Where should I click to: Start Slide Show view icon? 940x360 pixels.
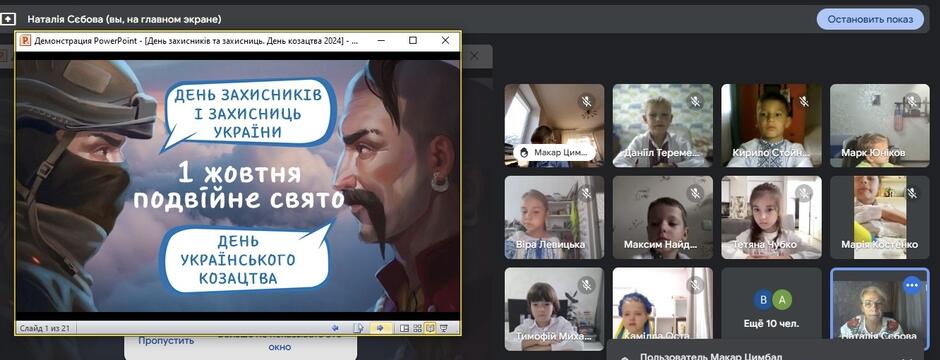pos(444,328)
